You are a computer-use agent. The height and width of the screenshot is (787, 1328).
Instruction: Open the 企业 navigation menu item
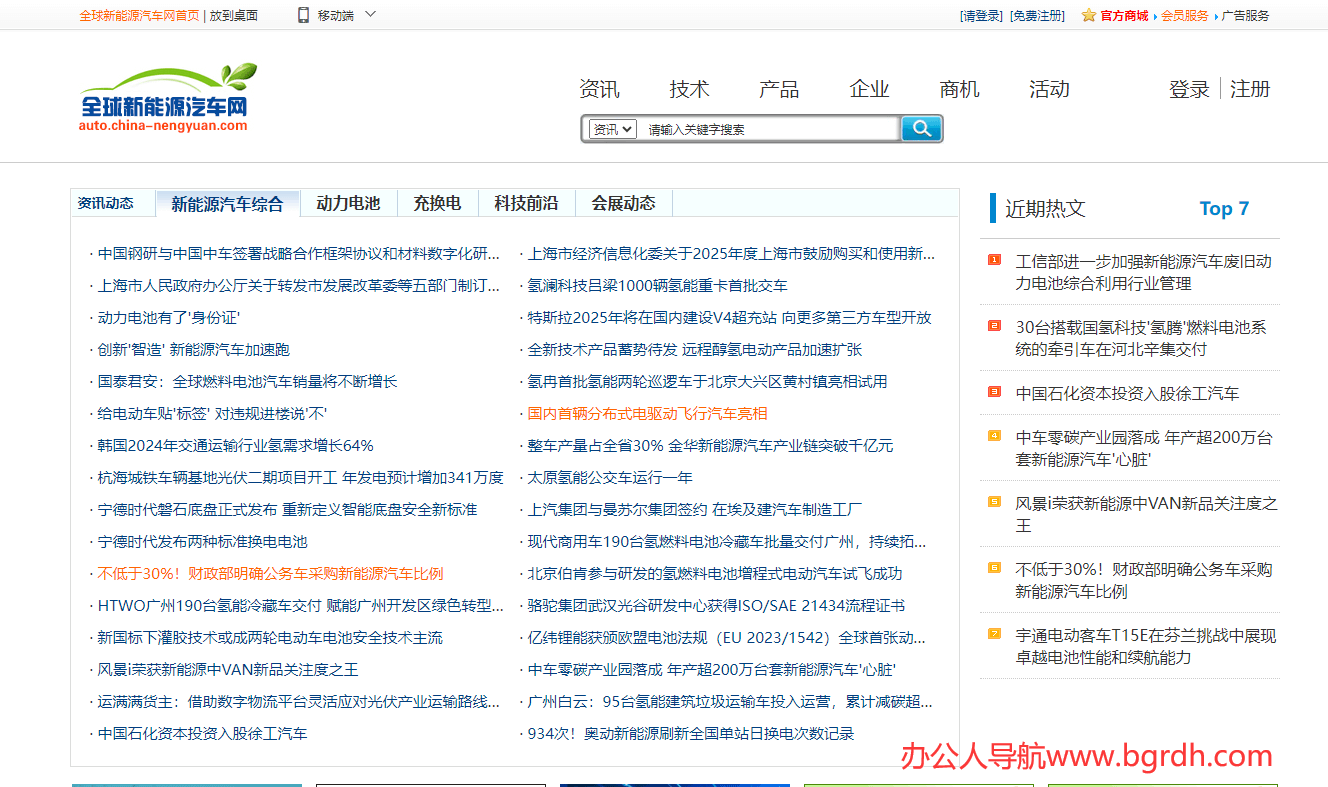[x=869, y=89]
